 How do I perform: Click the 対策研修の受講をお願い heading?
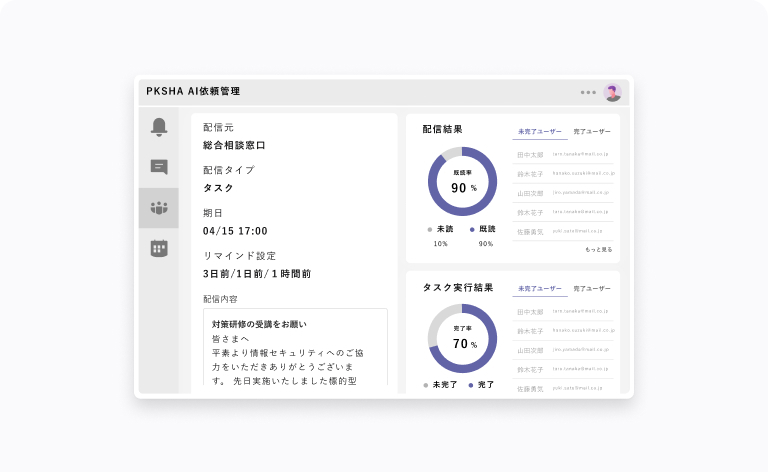pyautogui.click(x=259, y=324)
